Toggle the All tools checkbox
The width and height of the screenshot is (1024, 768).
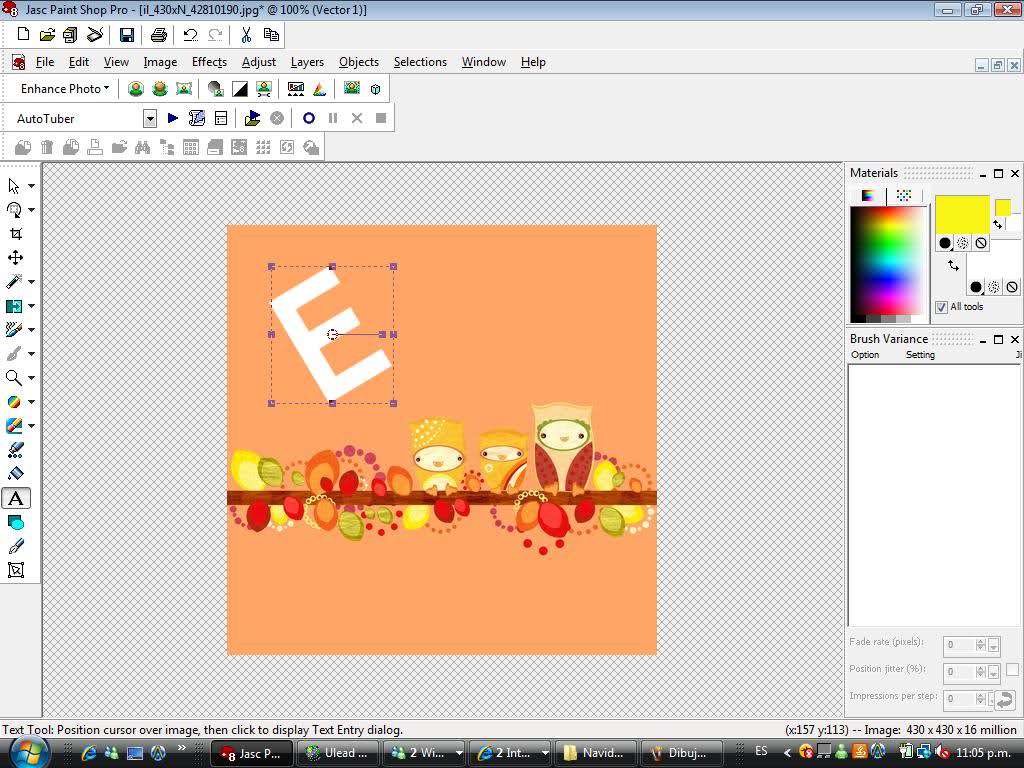(x=941, y=307)
